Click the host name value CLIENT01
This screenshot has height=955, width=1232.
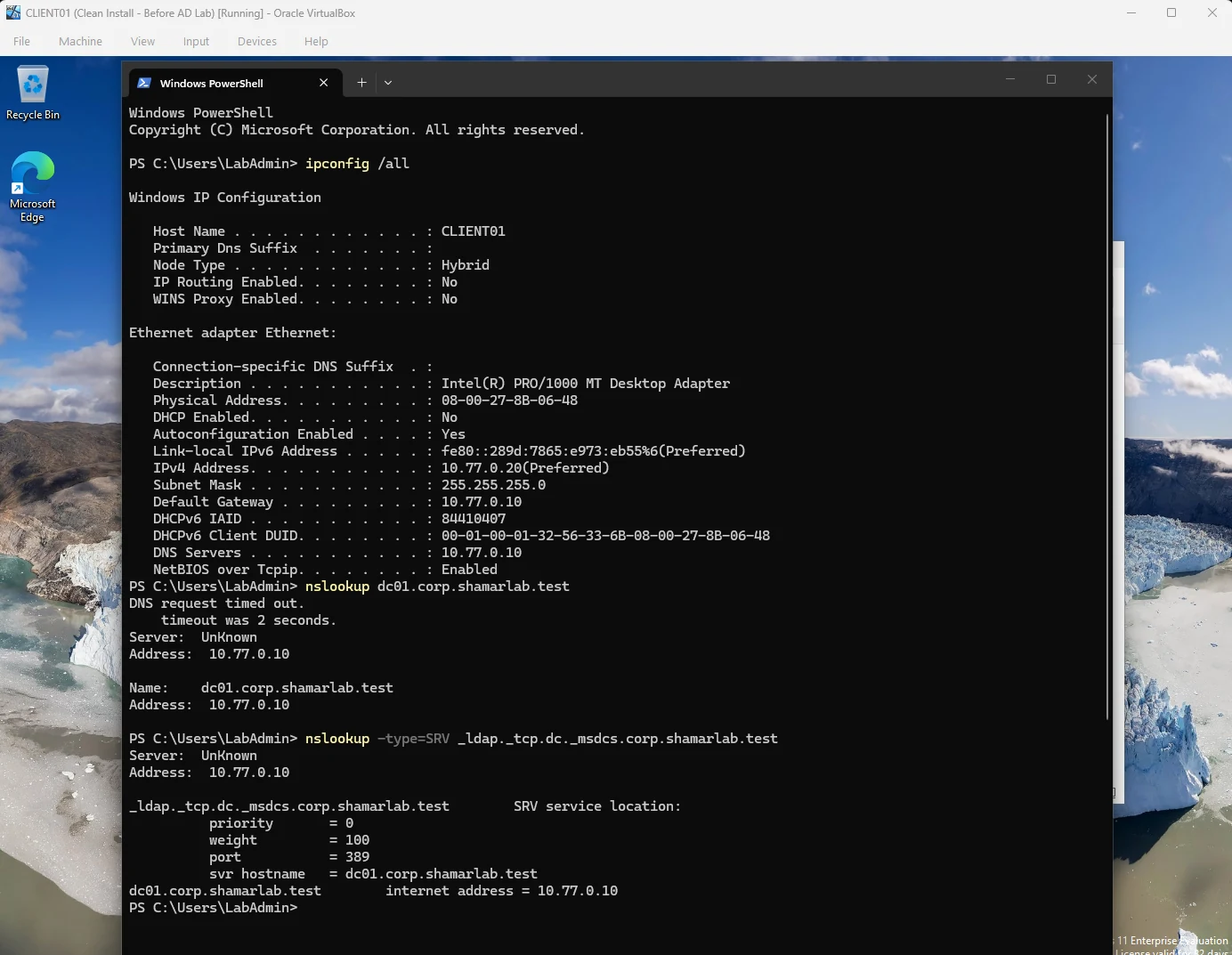[474, 231]
